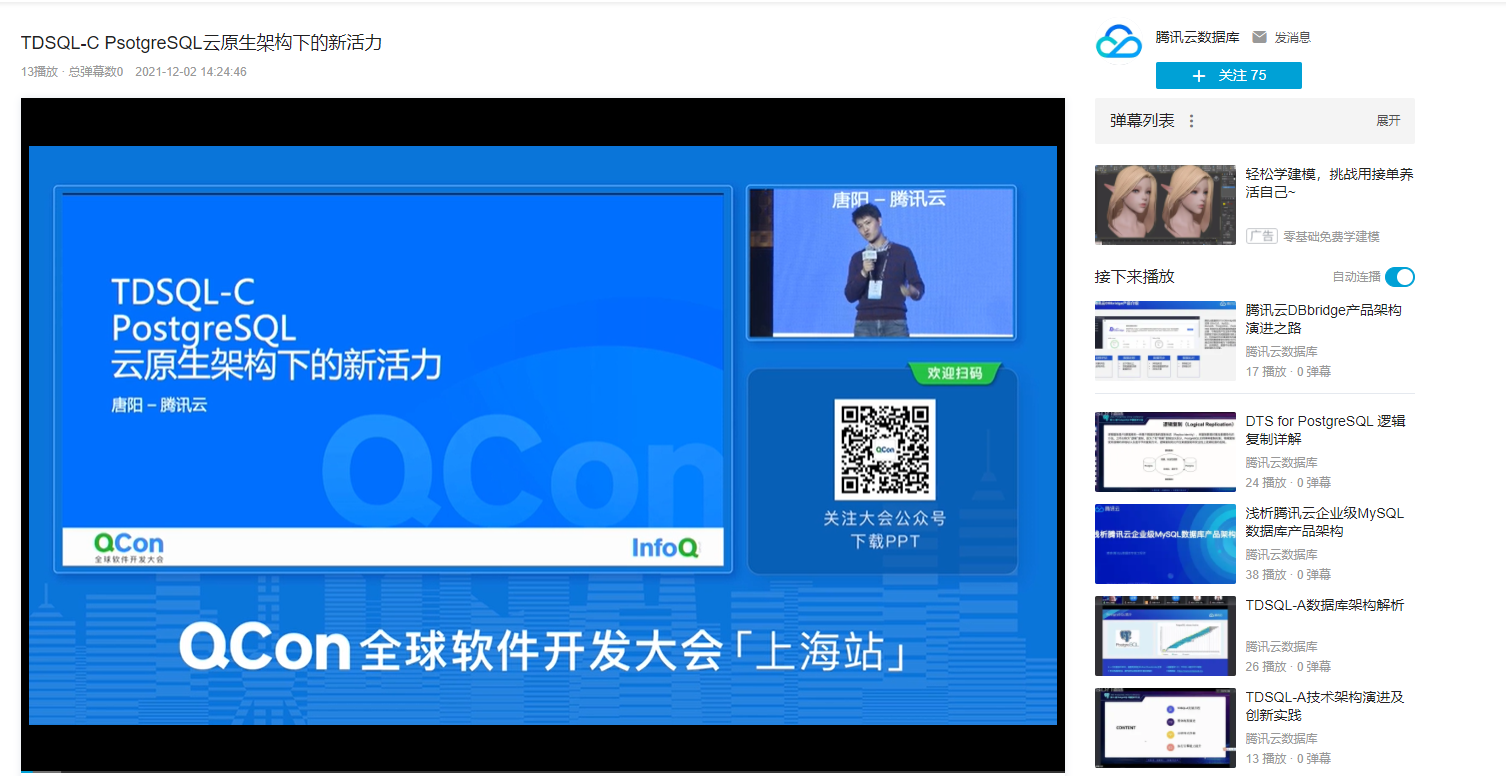Click 腾讯云数据库 under the DBbridge video
The width and height of the screenshot is (1506, 776).
click(x=1281, y=352)
